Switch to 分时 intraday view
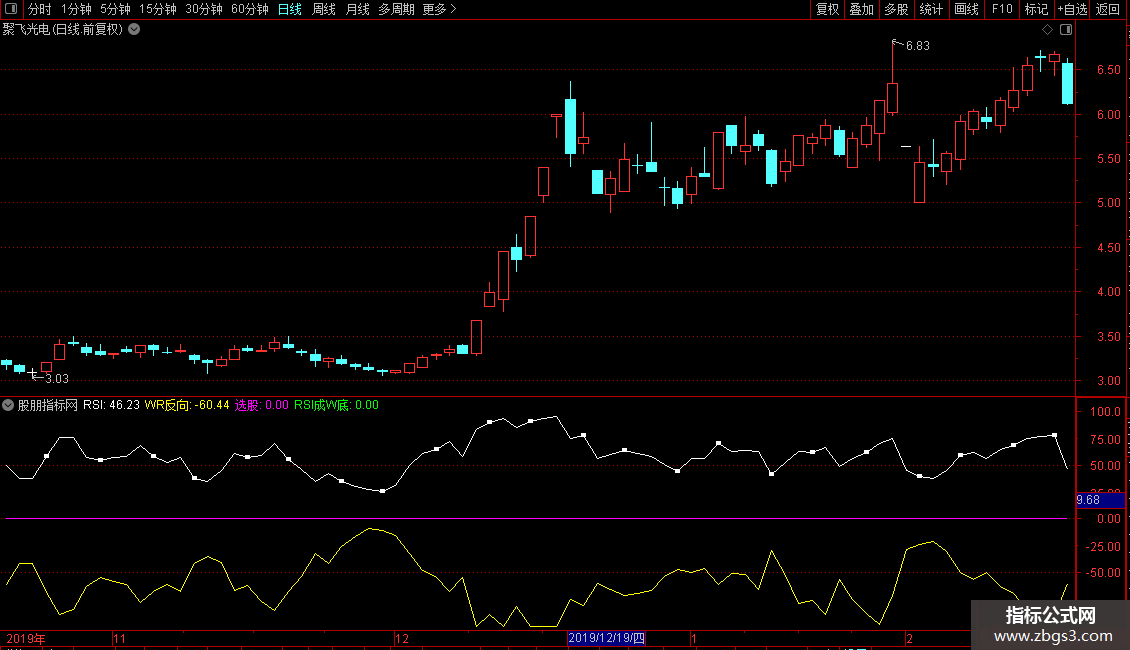This screenshot has width=1130, height=650. (x=40, y=9)
